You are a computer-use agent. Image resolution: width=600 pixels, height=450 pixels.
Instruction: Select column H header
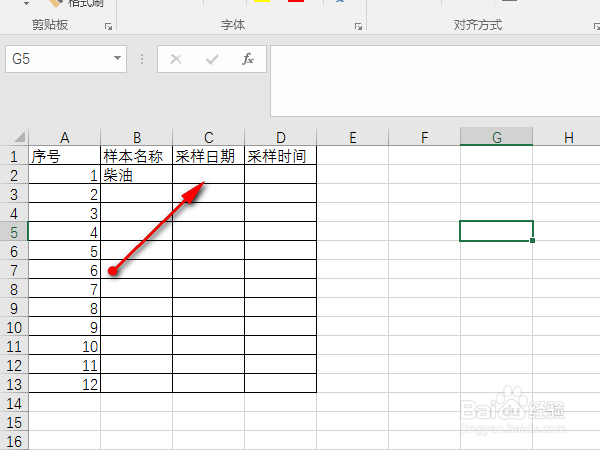(x=568, y=137)
